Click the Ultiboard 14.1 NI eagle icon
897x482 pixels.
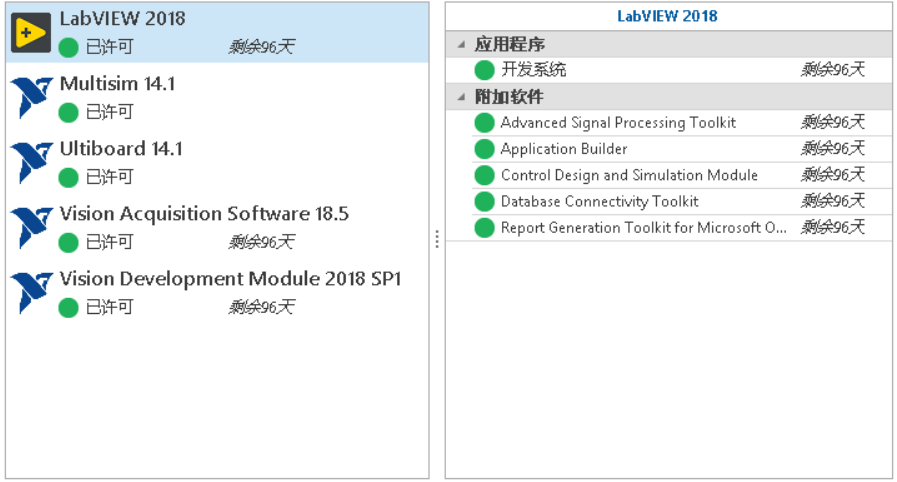click(x=31, y=163)
